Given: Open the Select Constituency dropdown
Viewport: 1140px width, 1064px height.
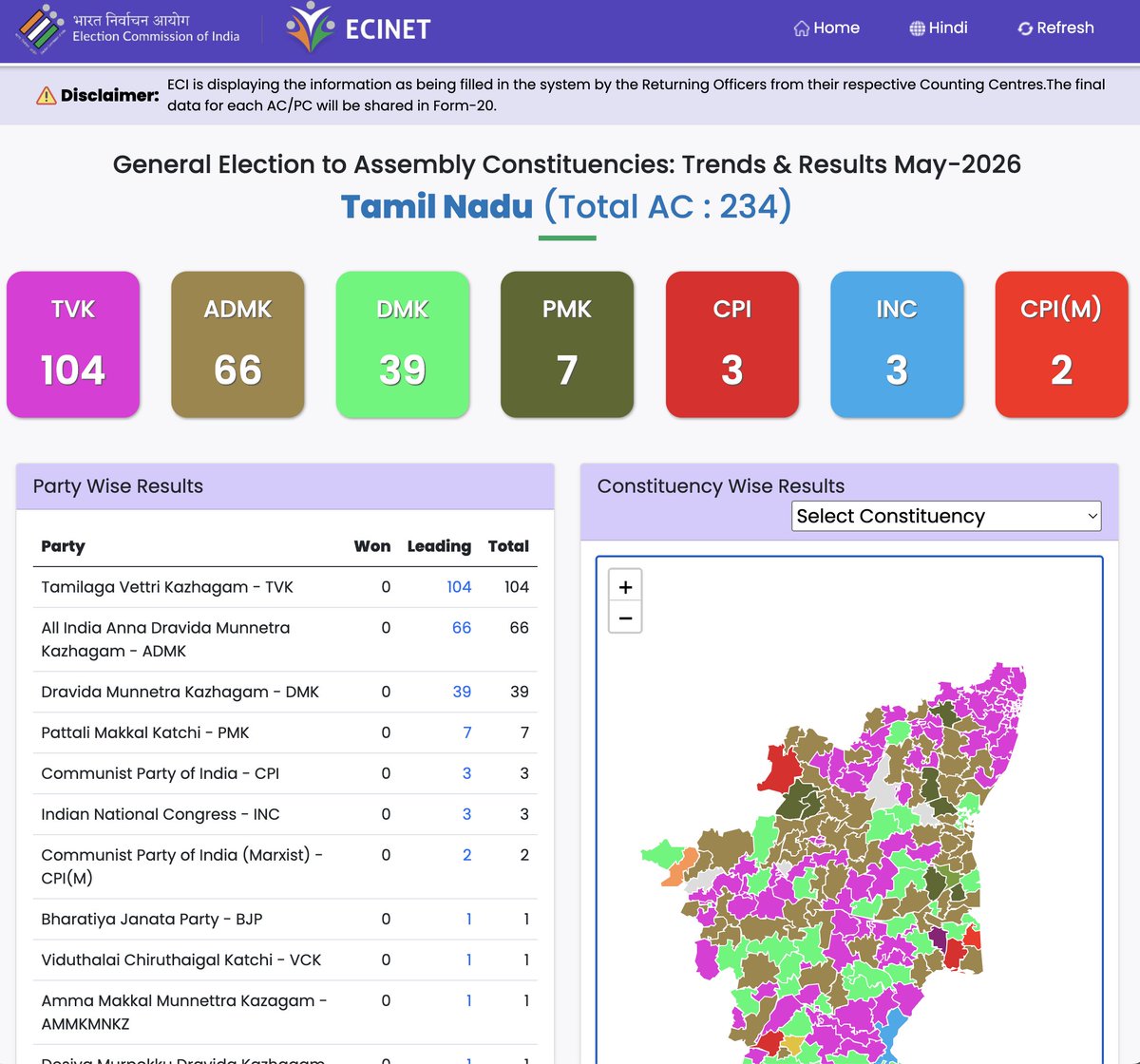Looking at the screenshot, I should click(x=946, y=516).
